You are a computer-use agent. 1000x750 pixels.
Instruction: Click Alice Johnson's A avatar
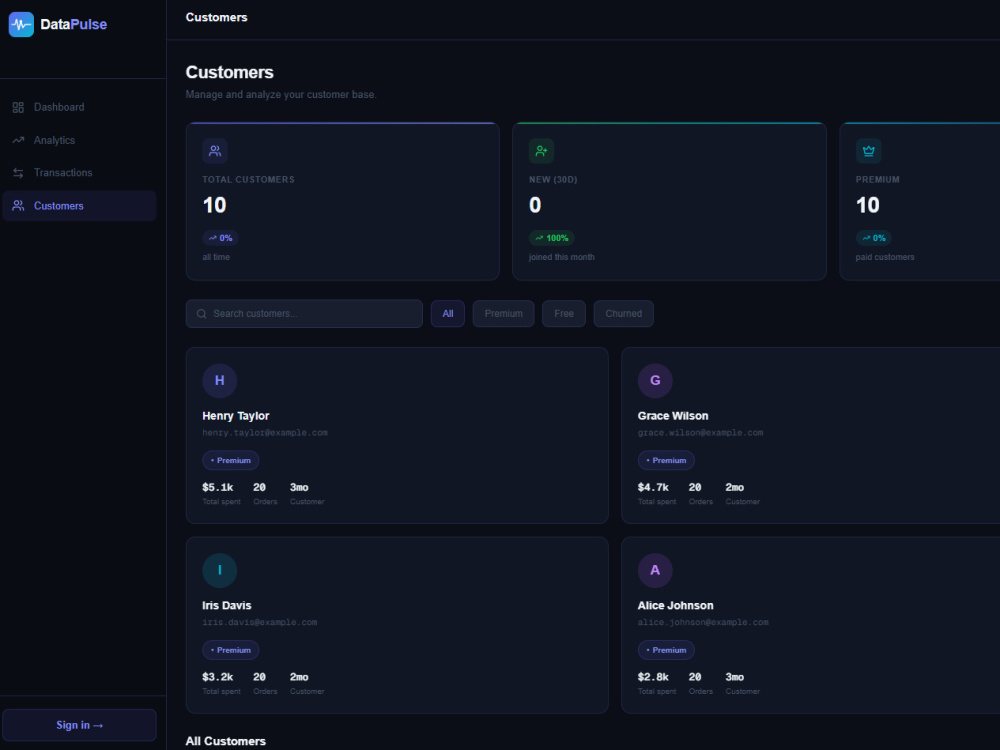pyautogui.click(x=655, y=570)
